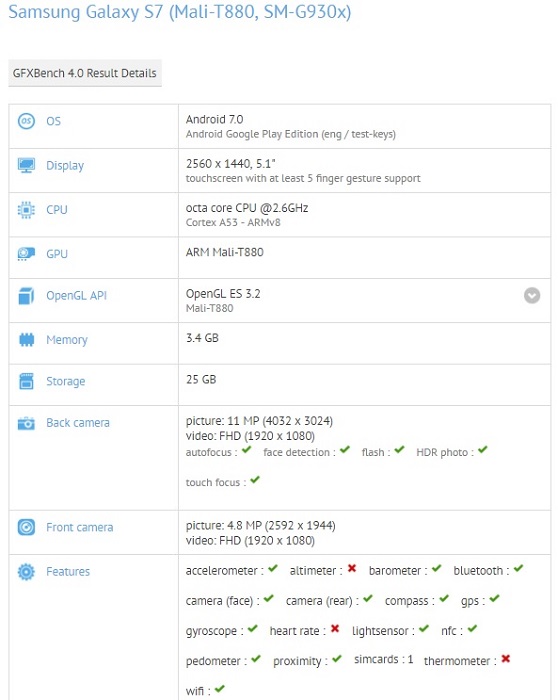Image resolution: width=558 pixels, height=700 pixels.
Task: Click the Memory chip icon
Action: tap(26, 340)
